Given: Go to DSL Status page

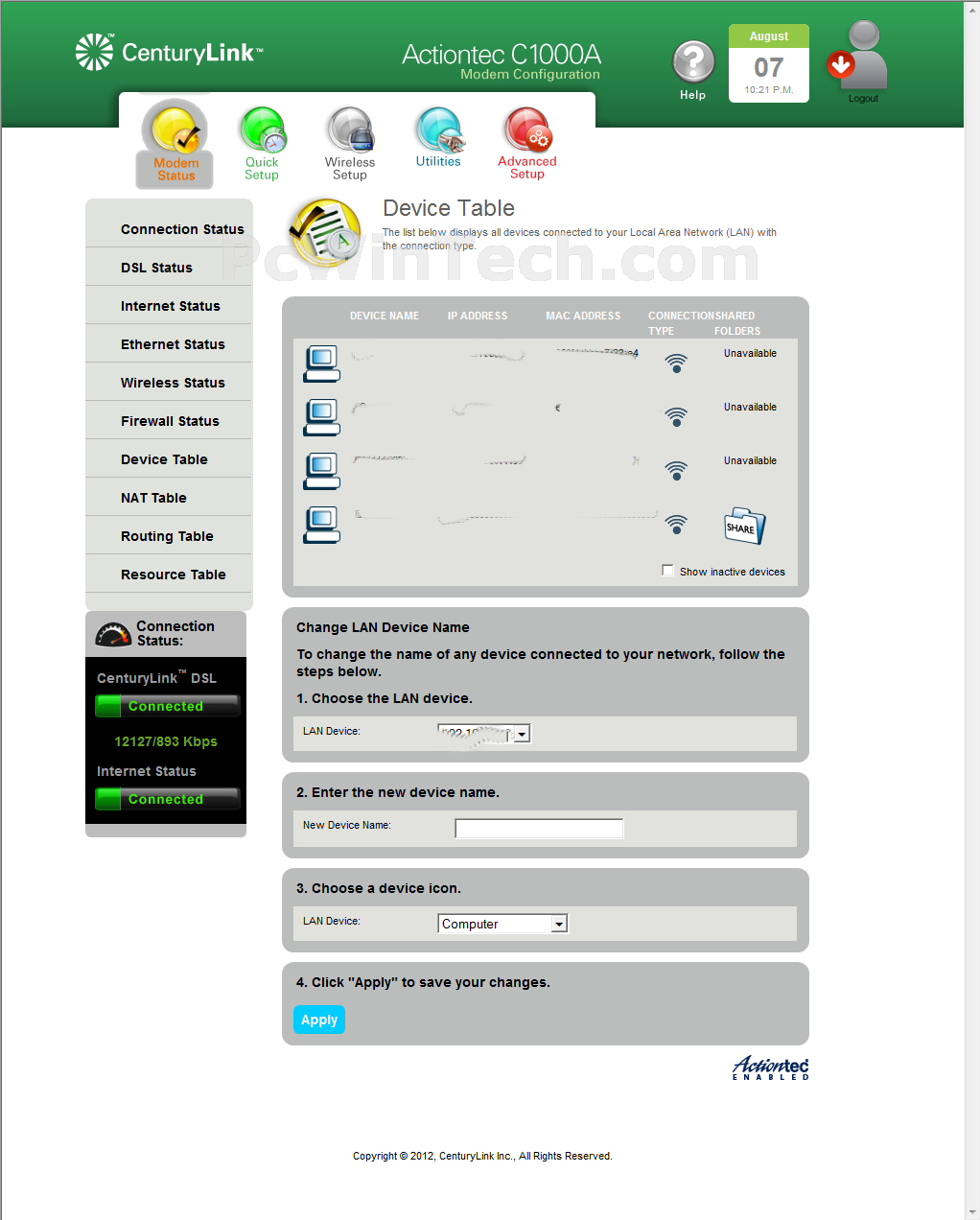Looking at the screenshot, I should (156, 268).
